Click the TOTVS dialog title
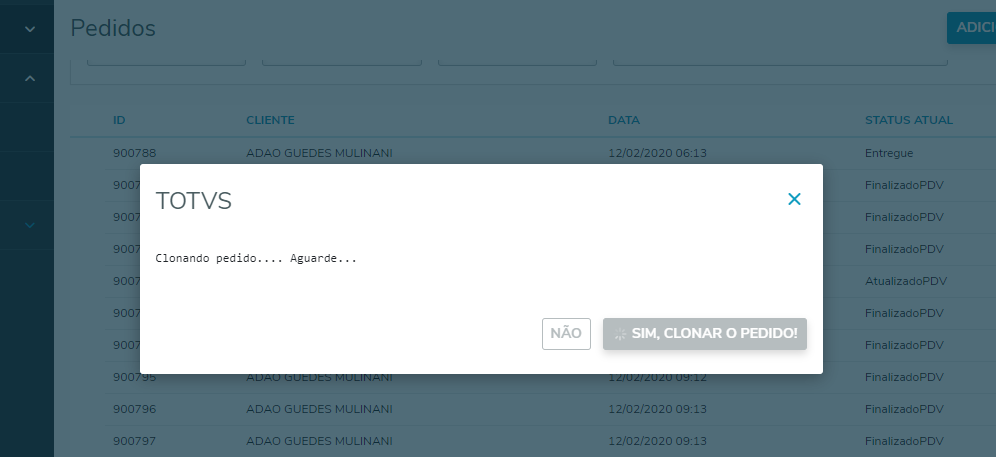 click(194, 201)
